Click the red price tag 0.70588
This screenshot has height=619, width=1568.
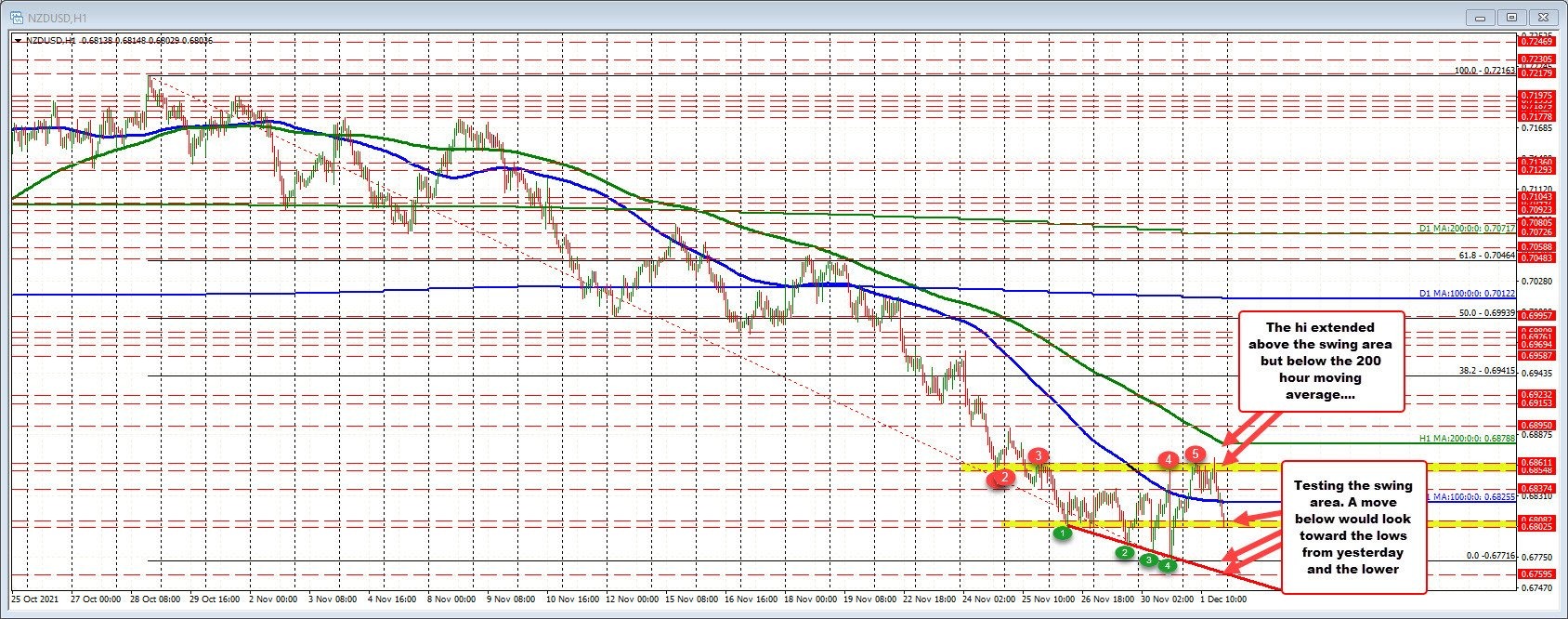1538,246
